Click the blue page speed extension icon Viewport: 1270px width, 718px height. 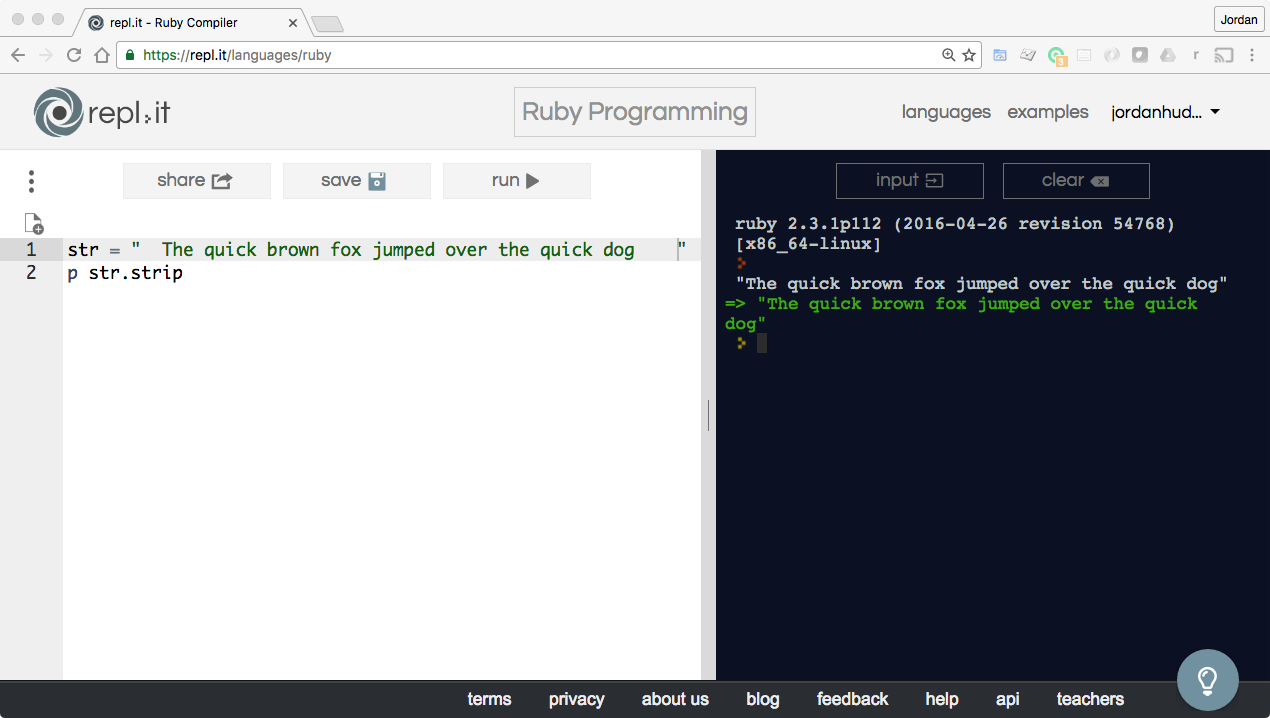(1000, 56)
